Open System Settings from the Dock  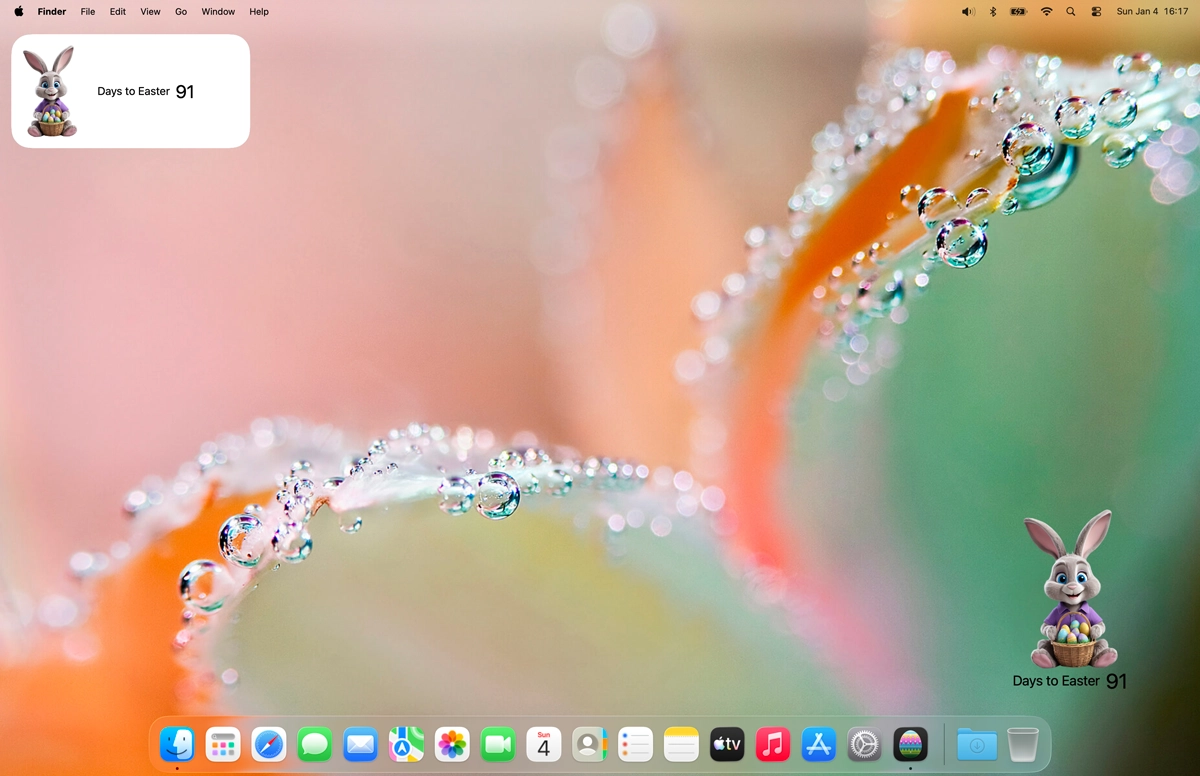[864, 744]
